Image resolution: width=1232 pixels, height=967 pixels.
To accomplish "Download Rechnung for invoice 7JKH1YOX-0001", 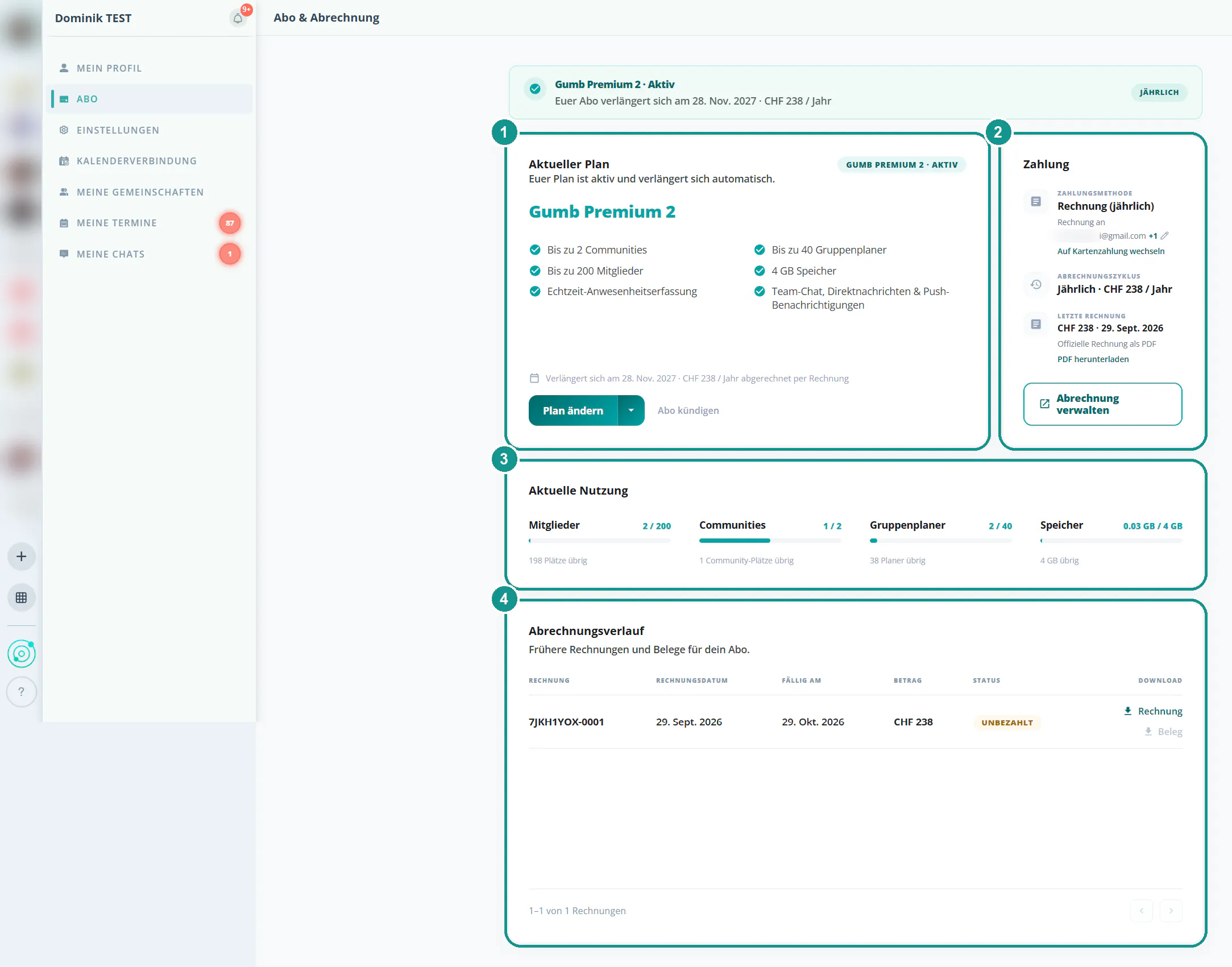I will pos(1153,711).
